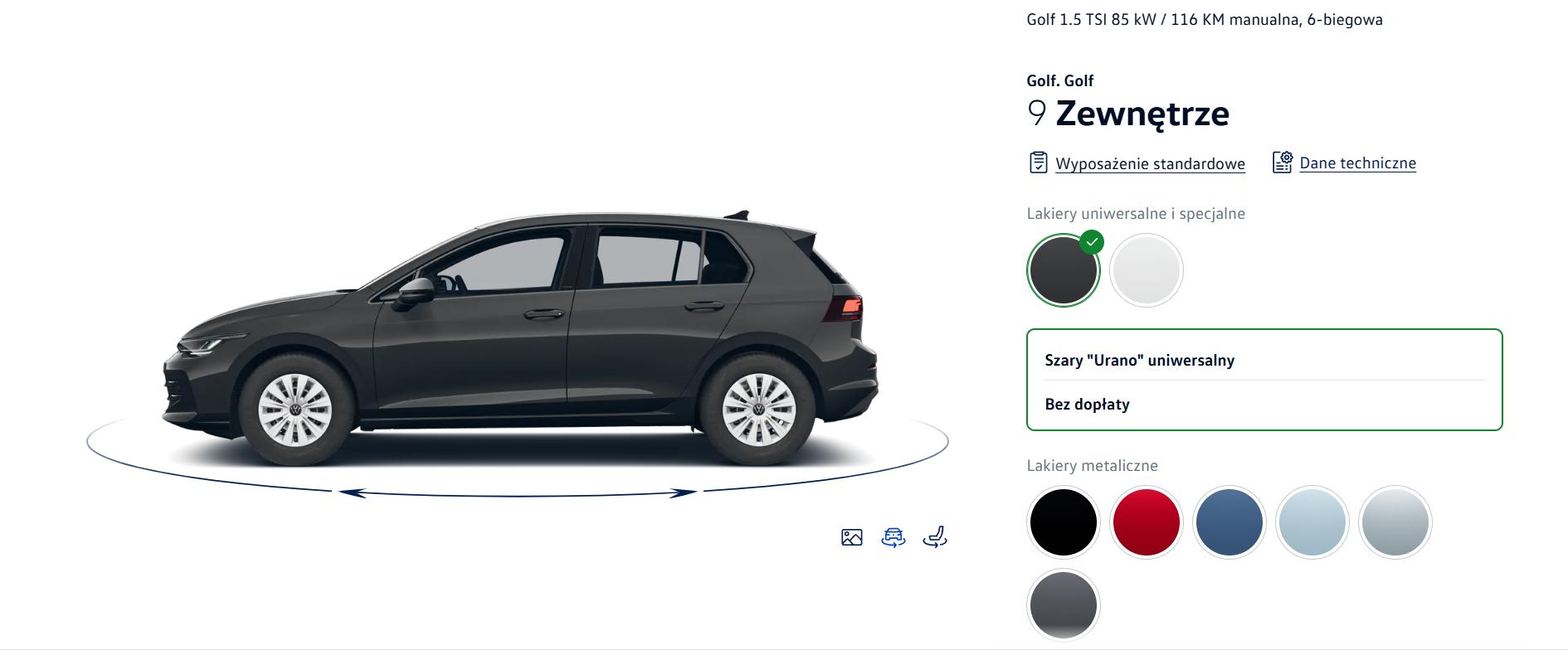The width and height of the screenshot is (1568, 655).
Task: Click the green checkmark badge on the grey swatch
Action: (1092, 242)
